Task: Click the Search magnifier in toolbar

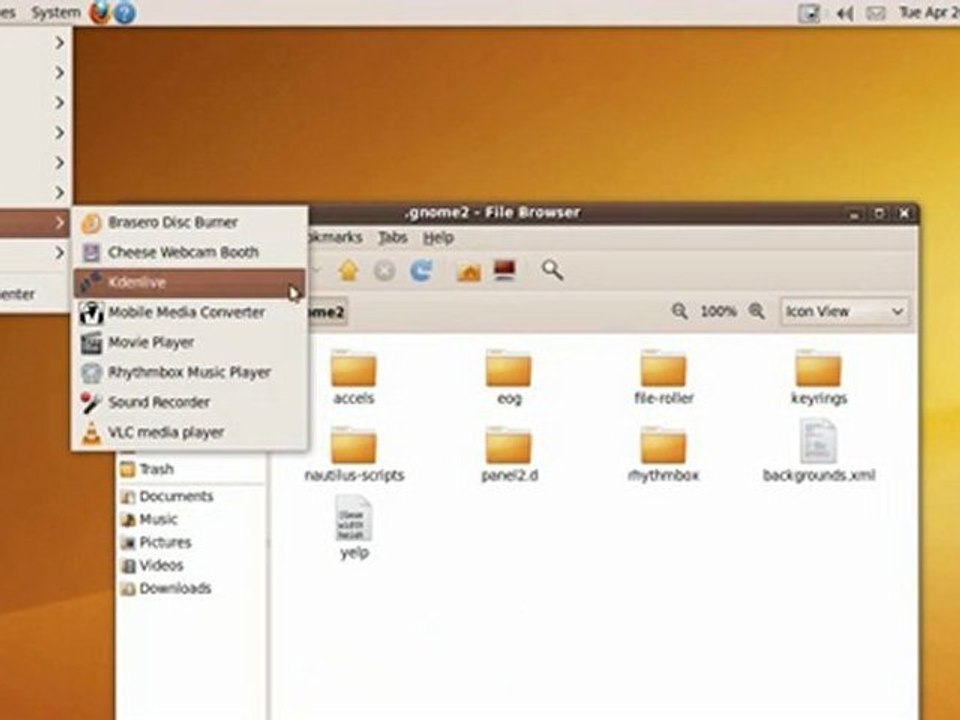Action: coord(552,270)
